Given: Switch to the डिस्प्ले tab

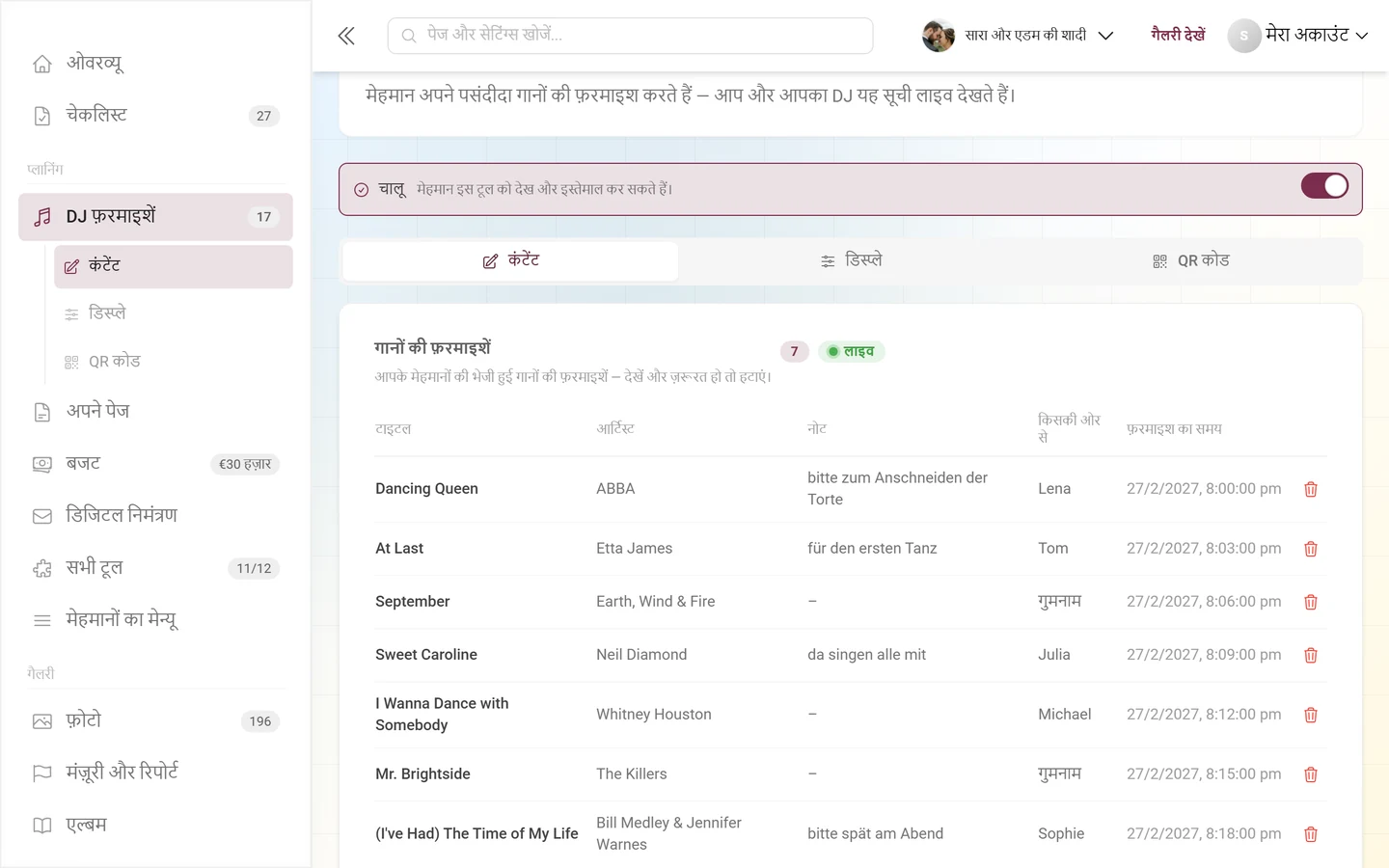Looking at the screenshot, I should 851,260.
